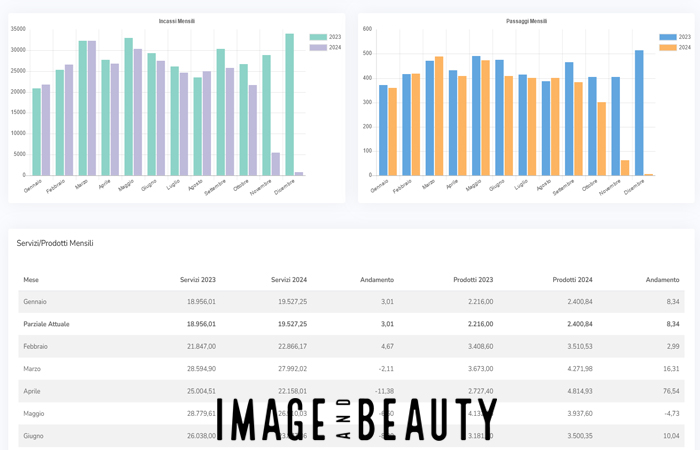The width and height of the screenshot is (700, 450).
Task: Toggle the 2023 series in Incassi Mensili legend
Action: [x=325, y=37]
